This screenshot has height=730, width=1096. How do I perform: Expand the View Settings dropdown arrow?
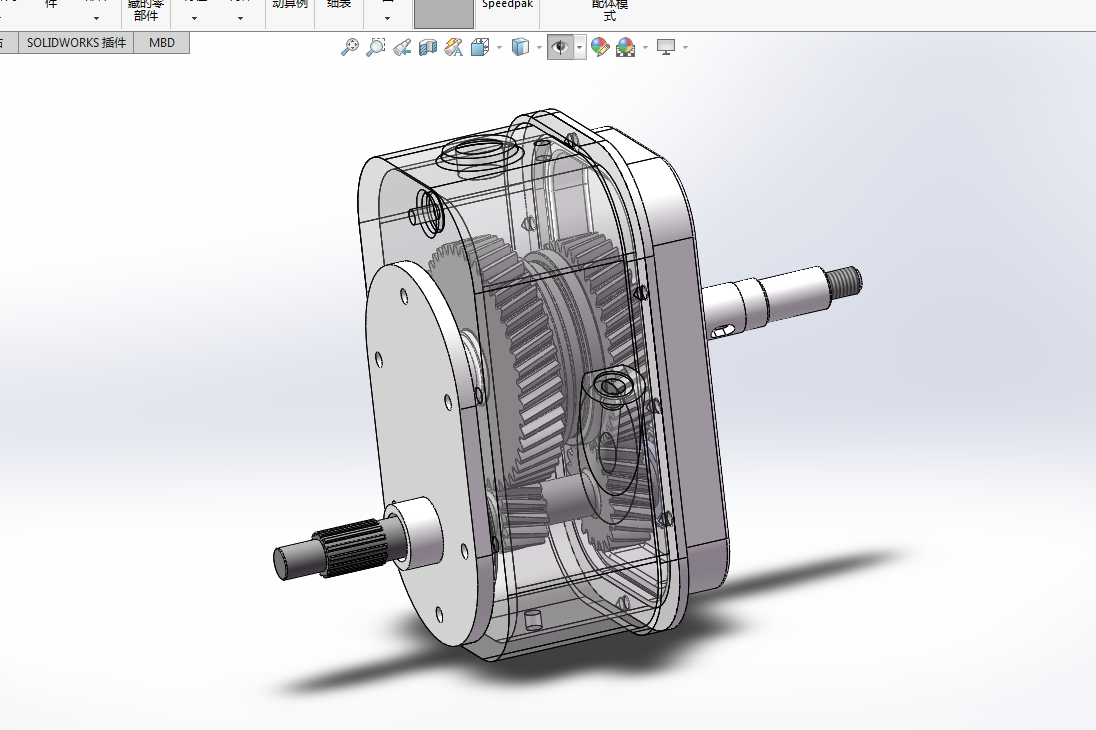point(685,48)
